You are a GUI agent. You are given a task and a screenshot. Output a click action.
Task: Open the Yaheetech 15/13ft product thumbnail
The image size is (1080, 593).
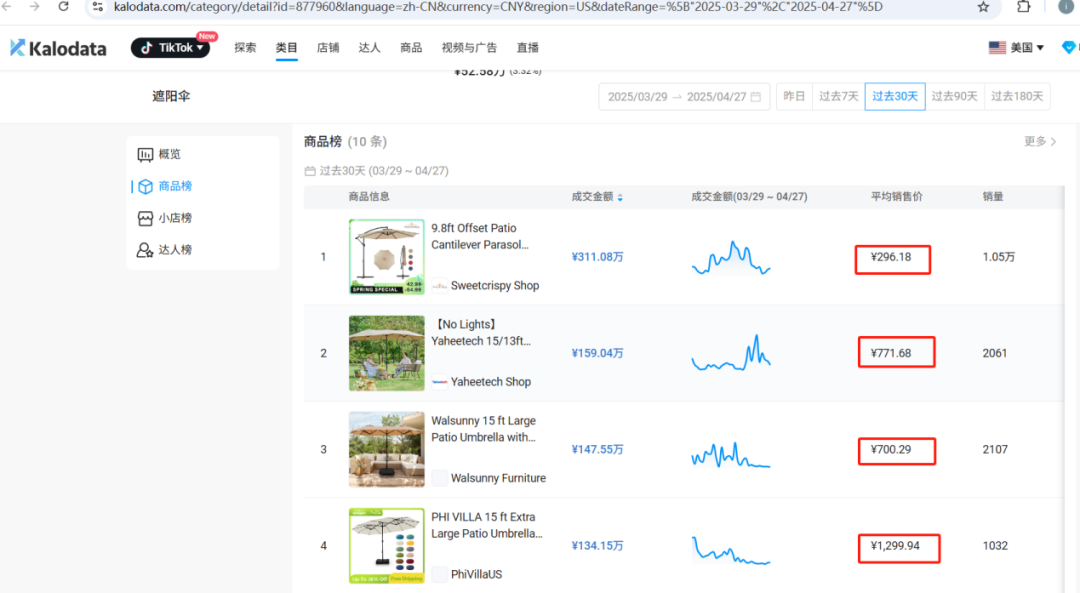coord(386,353)
